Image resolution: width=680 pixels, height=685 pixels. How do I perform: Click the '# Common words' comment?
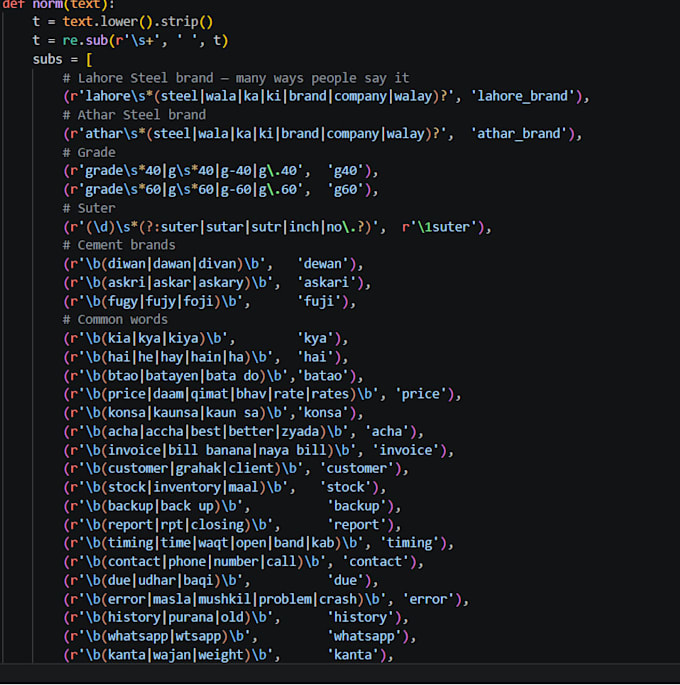pyautogui.click(x=115, y=320)
